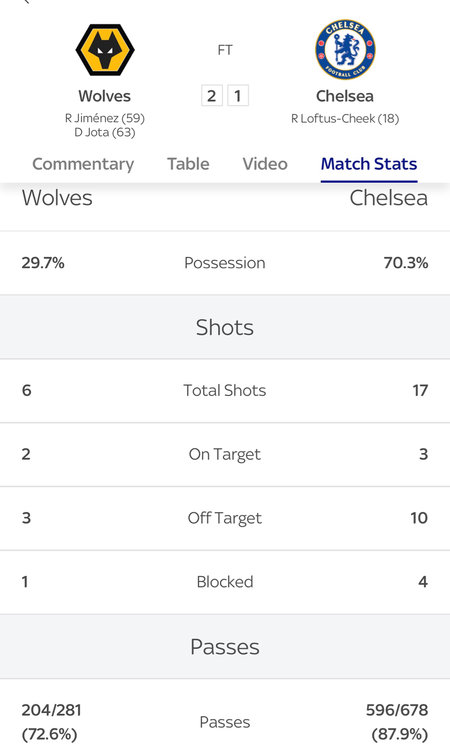This screenshot has height=750, width=450.
Task: Tap the Passes section header
Action: (x=225, y=647)
